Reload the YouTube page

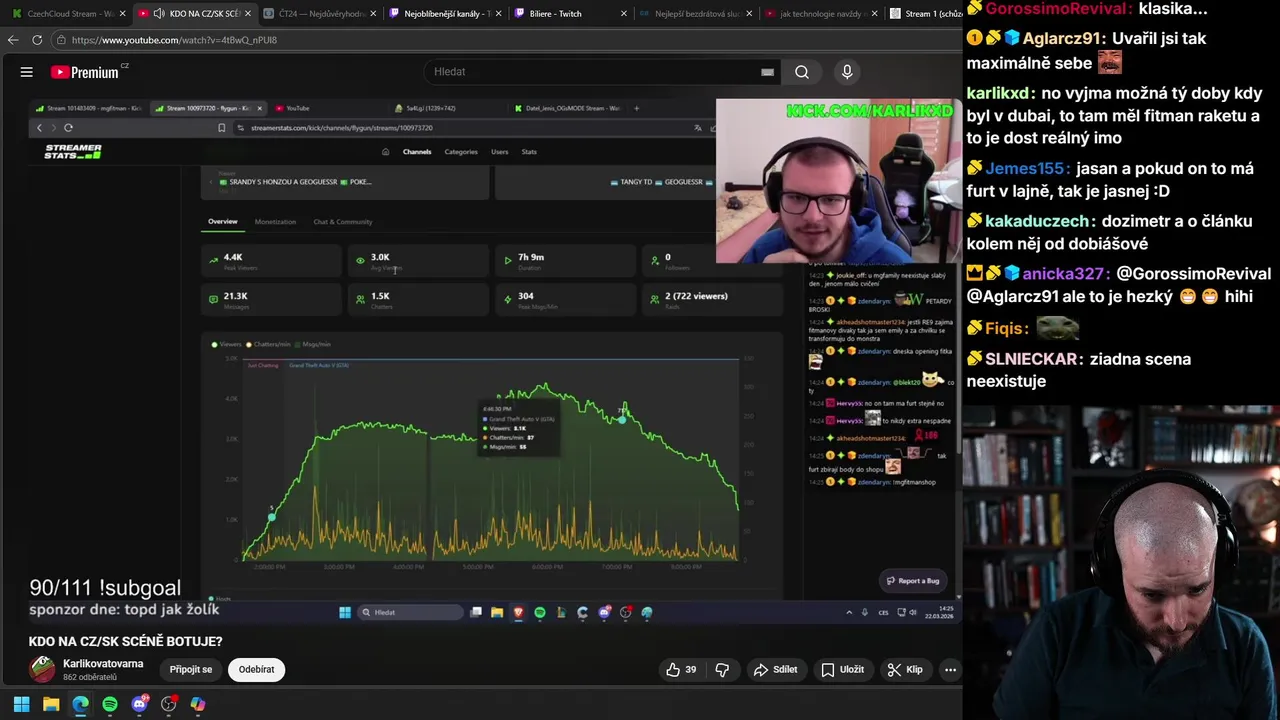37,40
